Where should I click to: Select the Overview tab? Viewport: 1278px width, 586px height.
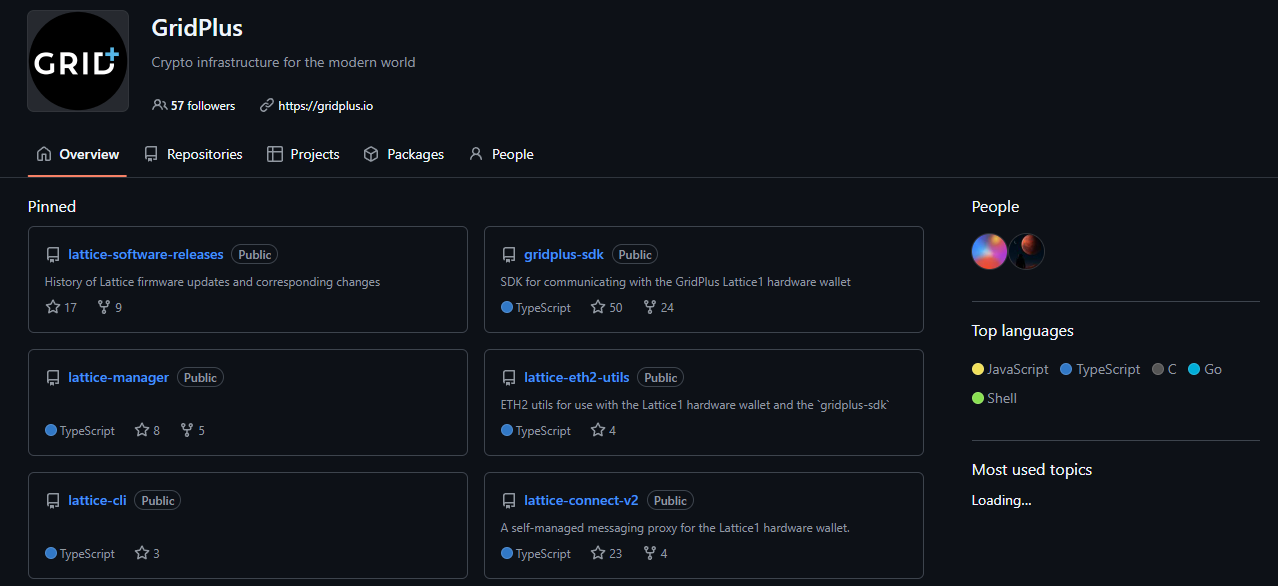point(77,154)
